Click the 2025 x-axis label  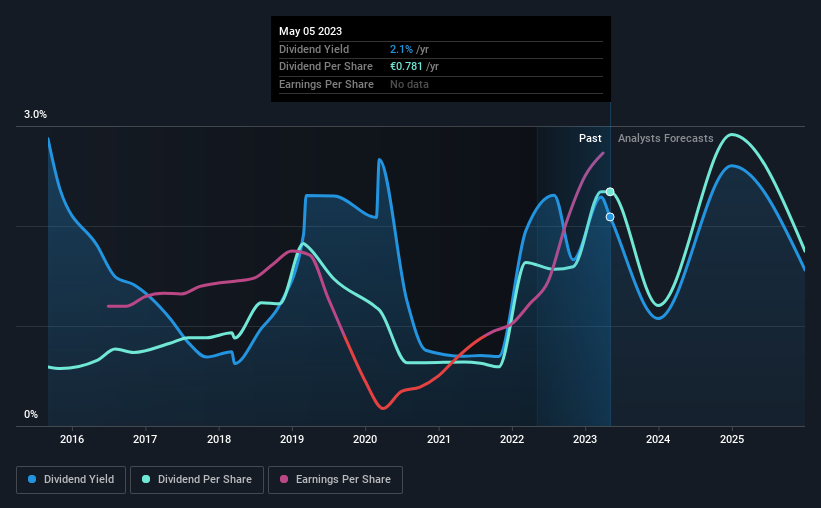click(732, 439)
